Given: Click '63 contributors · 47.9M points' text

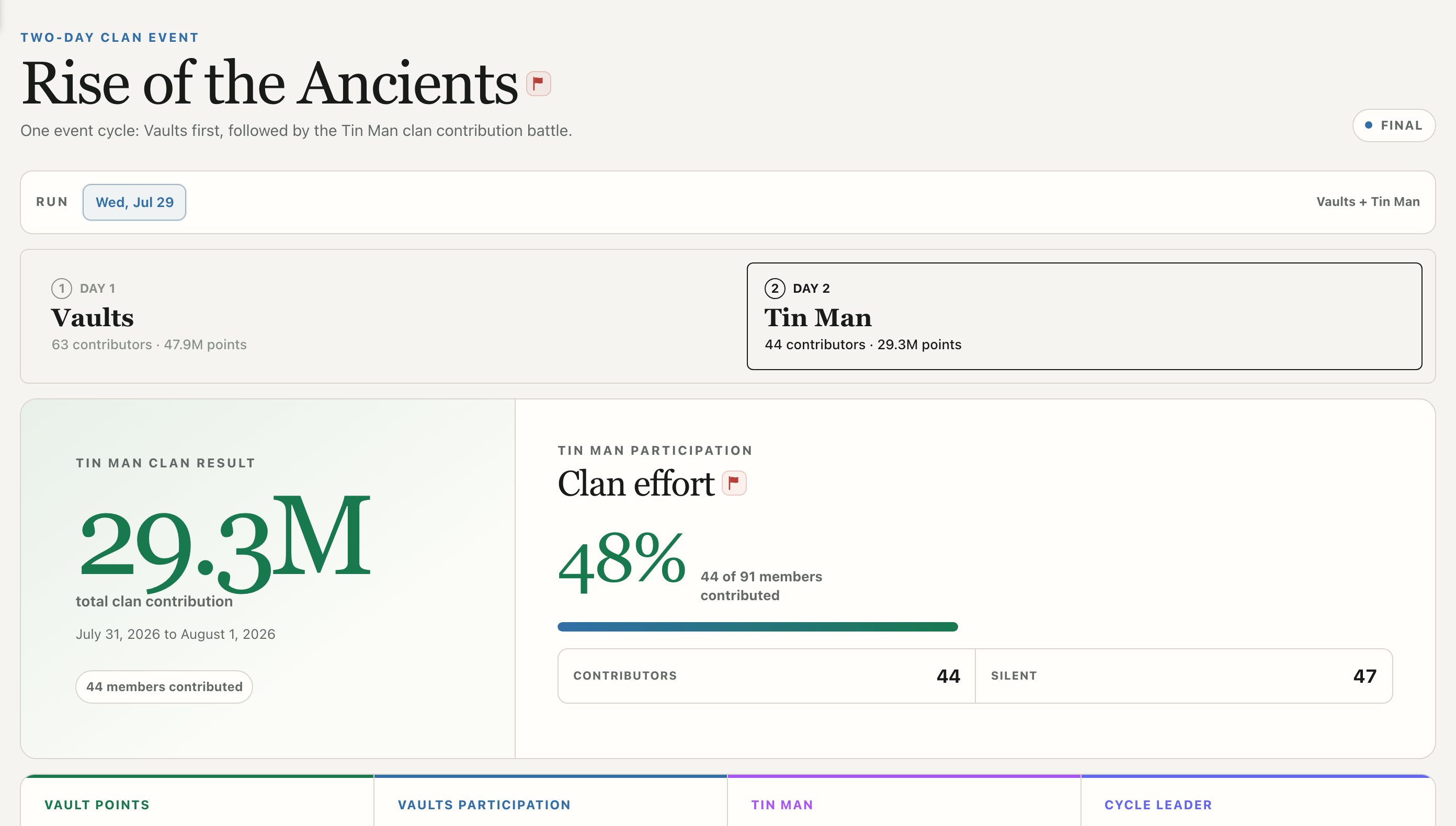Looking at the screenshot, I should 149,345.
